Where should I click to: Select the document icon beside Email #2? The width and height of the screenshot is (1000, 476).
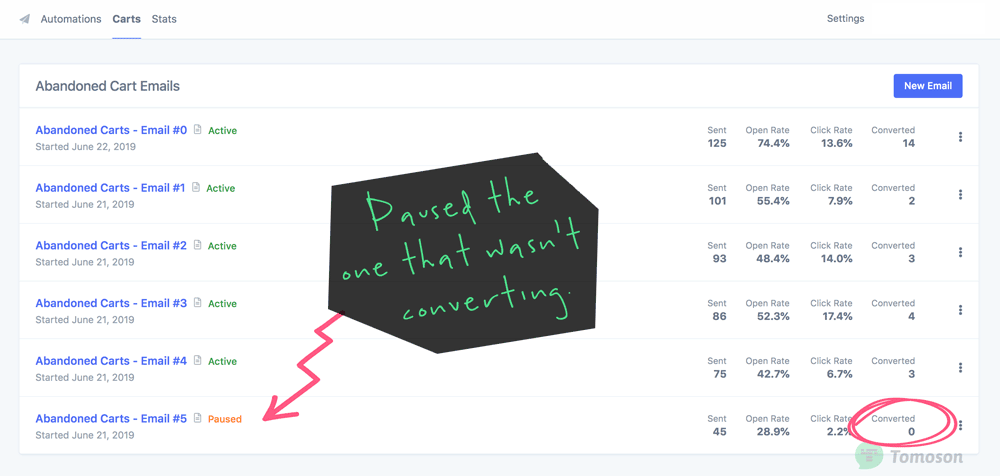(x=198, y=245)
